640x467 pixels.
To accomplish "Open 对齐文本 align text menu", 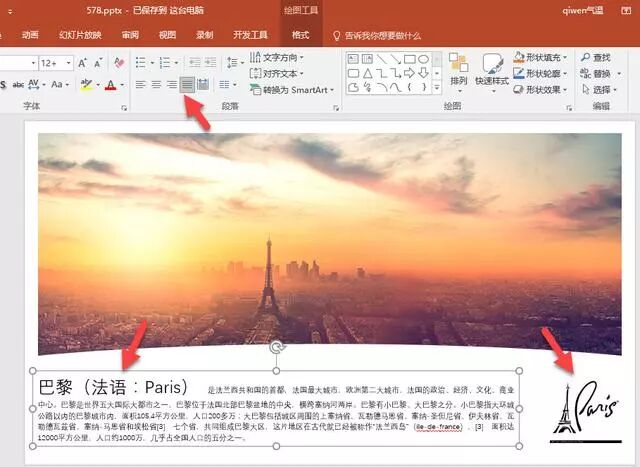I will tap(277, 73).
